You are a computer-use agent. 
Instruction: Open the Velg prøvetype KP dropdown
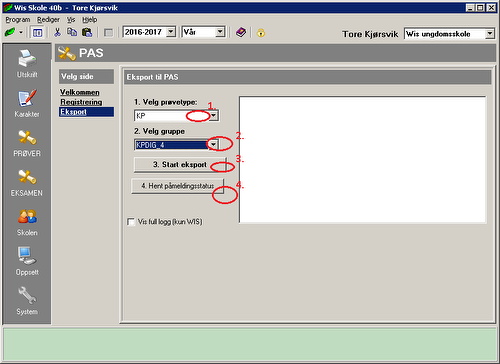pyautogui.click(x=214, y=116)
